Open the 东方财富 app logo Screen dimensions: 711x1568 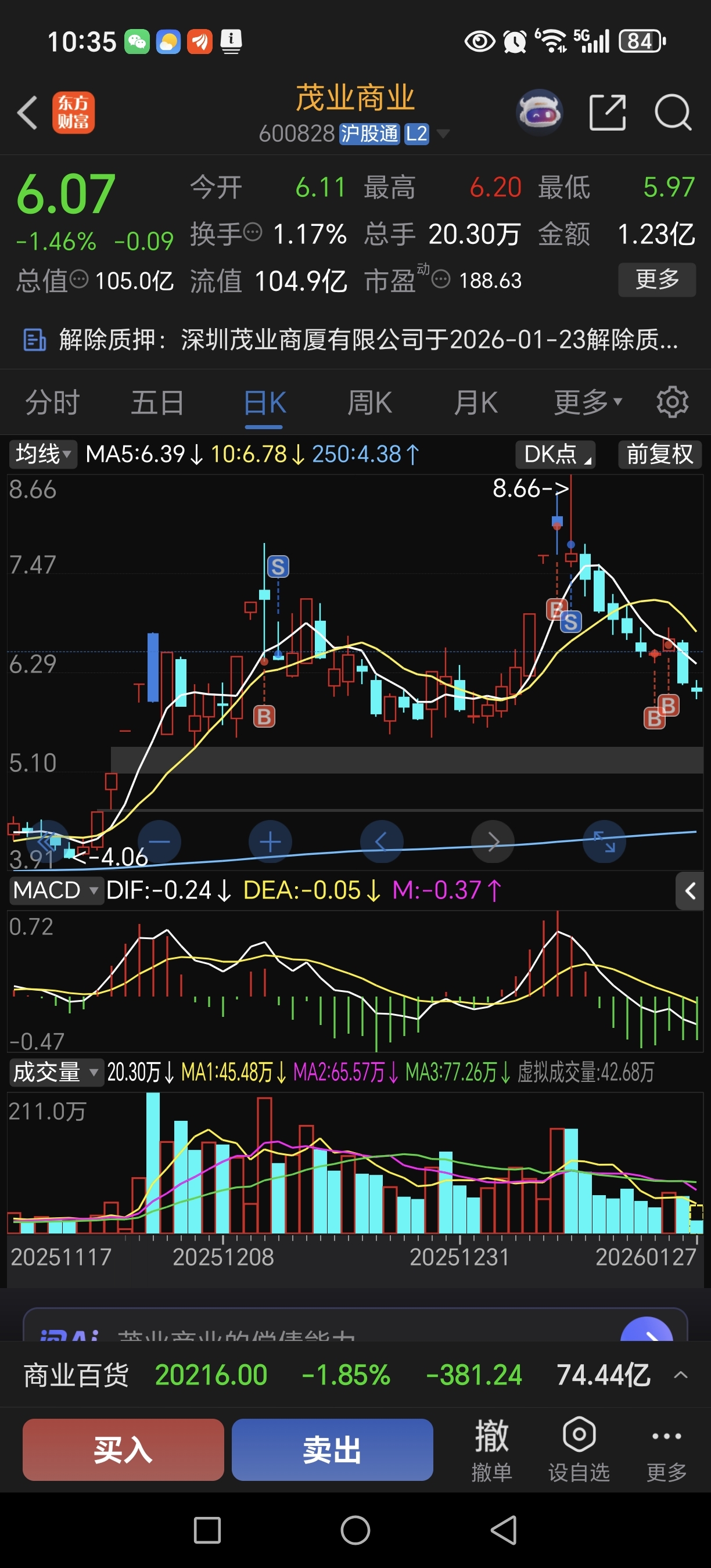(73, 113)
